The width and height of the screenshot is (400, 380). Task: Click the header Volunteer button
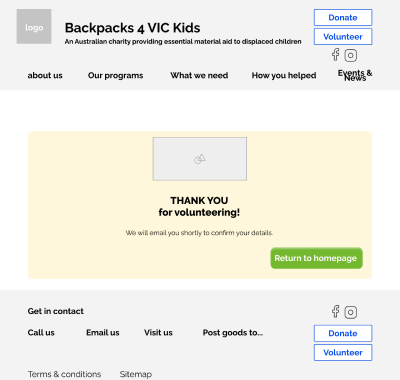(343, 37)
